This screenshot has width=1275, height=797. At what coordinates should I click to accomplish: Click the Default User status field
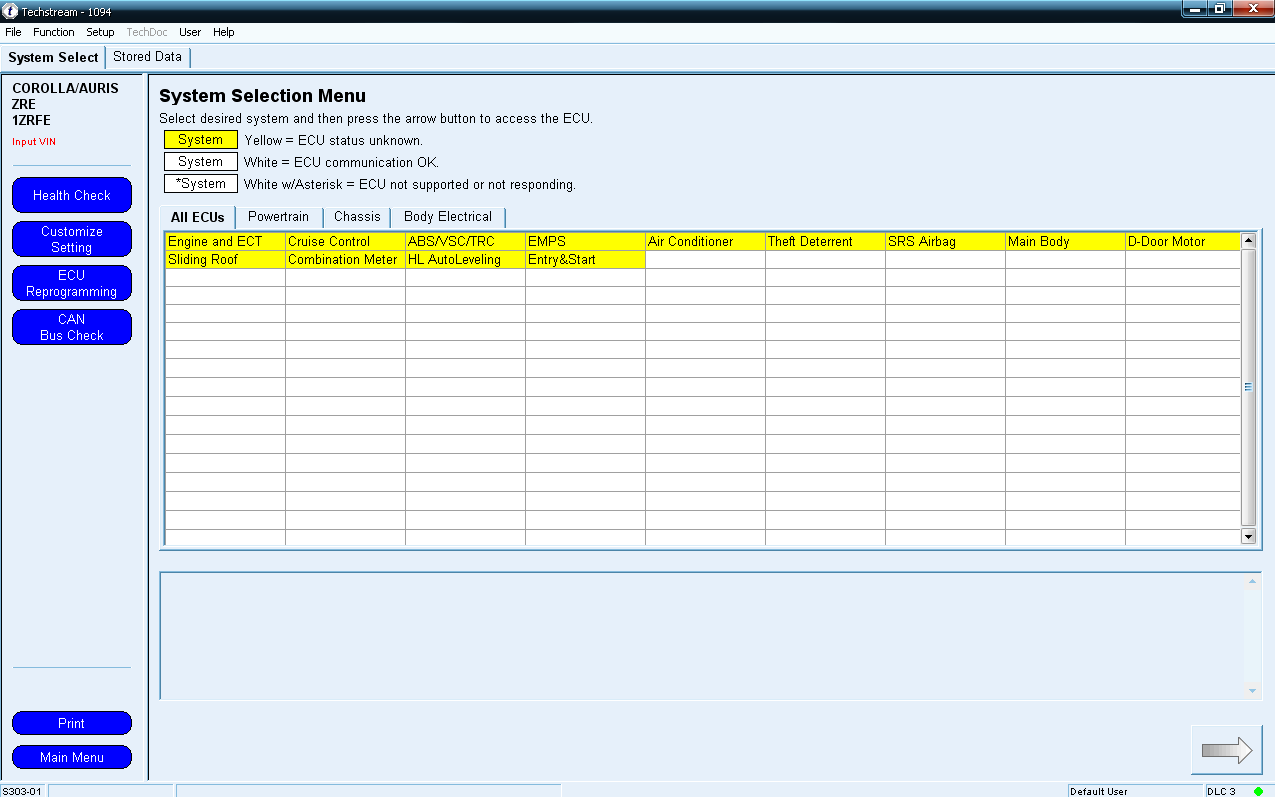point(1134,791)
